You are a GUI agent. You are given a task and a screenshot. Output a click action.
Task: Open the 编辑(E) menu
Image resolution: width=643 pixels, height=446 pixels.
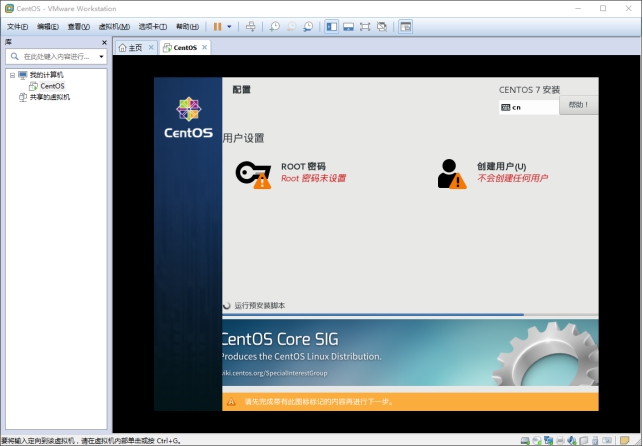click(48, 27)
